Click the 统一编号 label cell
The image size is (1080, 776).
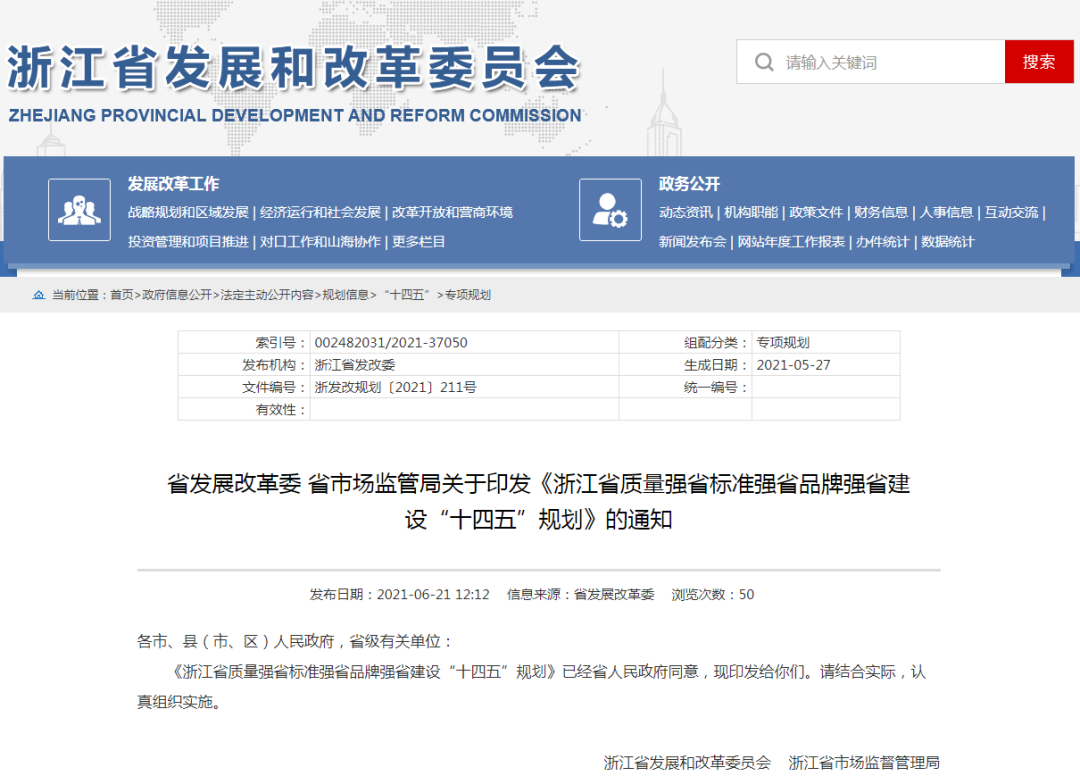click(x=685, y=387)
